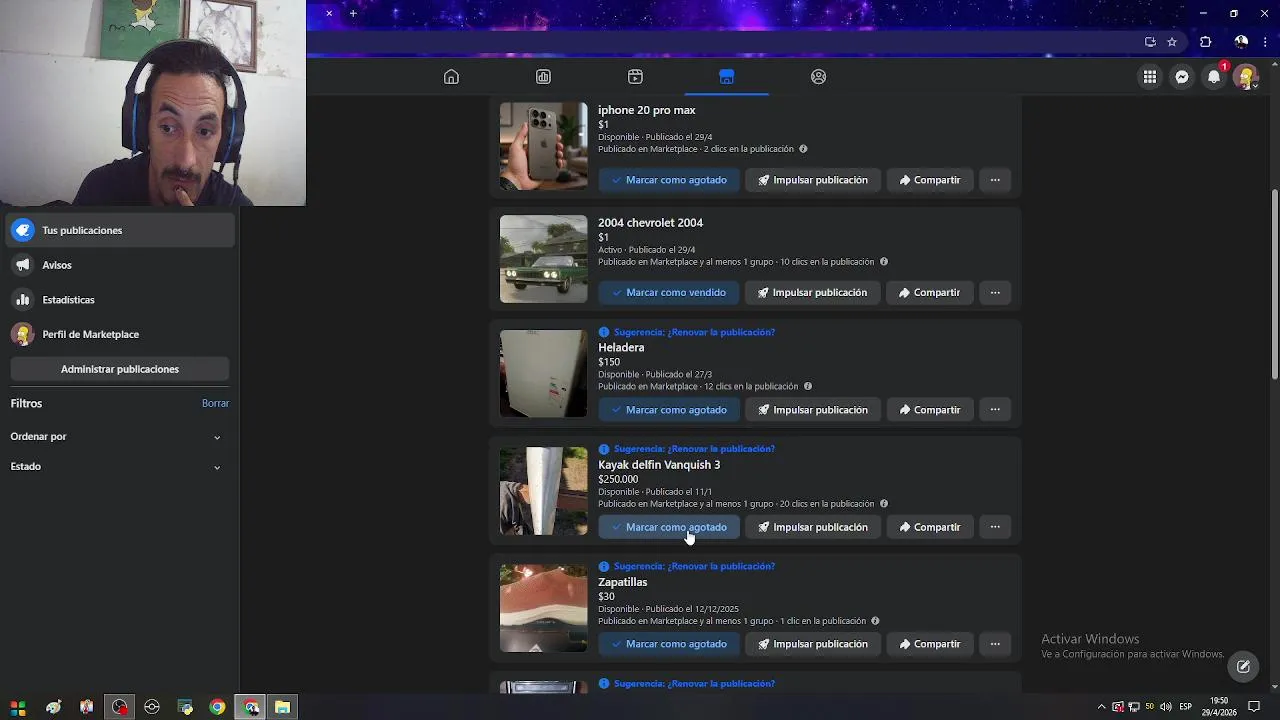Open Heladera thumbnail image
Screen dimensions: 1280x720
click(x=544, y=374)
